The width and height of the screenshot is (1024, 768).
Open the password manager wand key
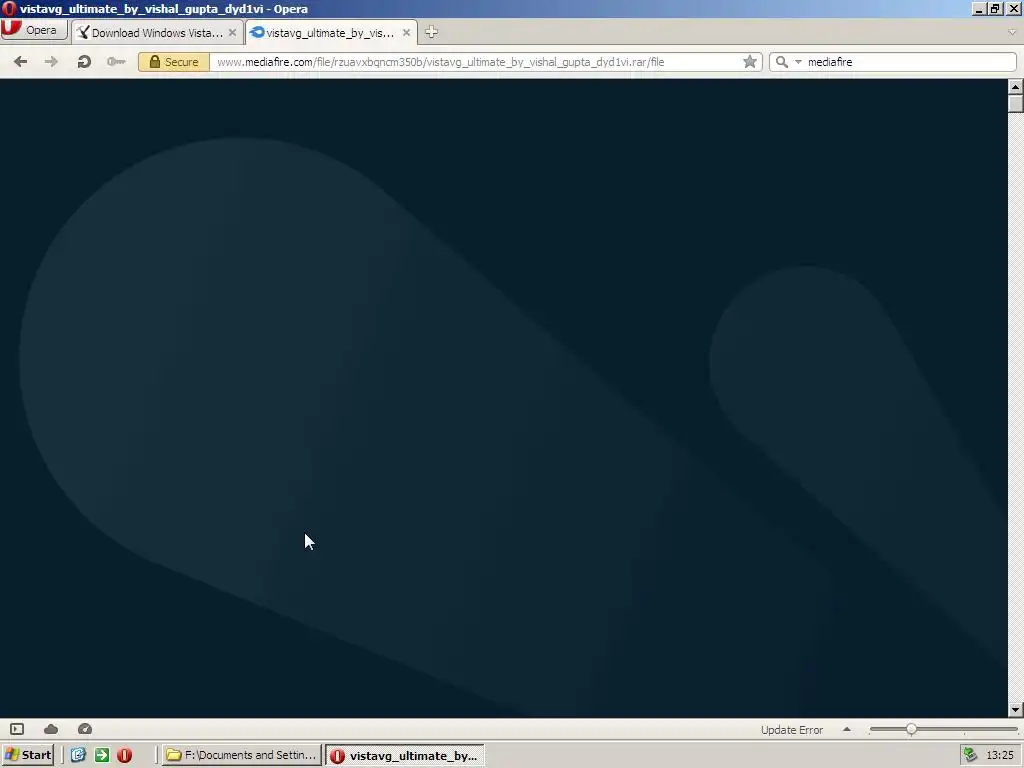[x=116, y=61]
